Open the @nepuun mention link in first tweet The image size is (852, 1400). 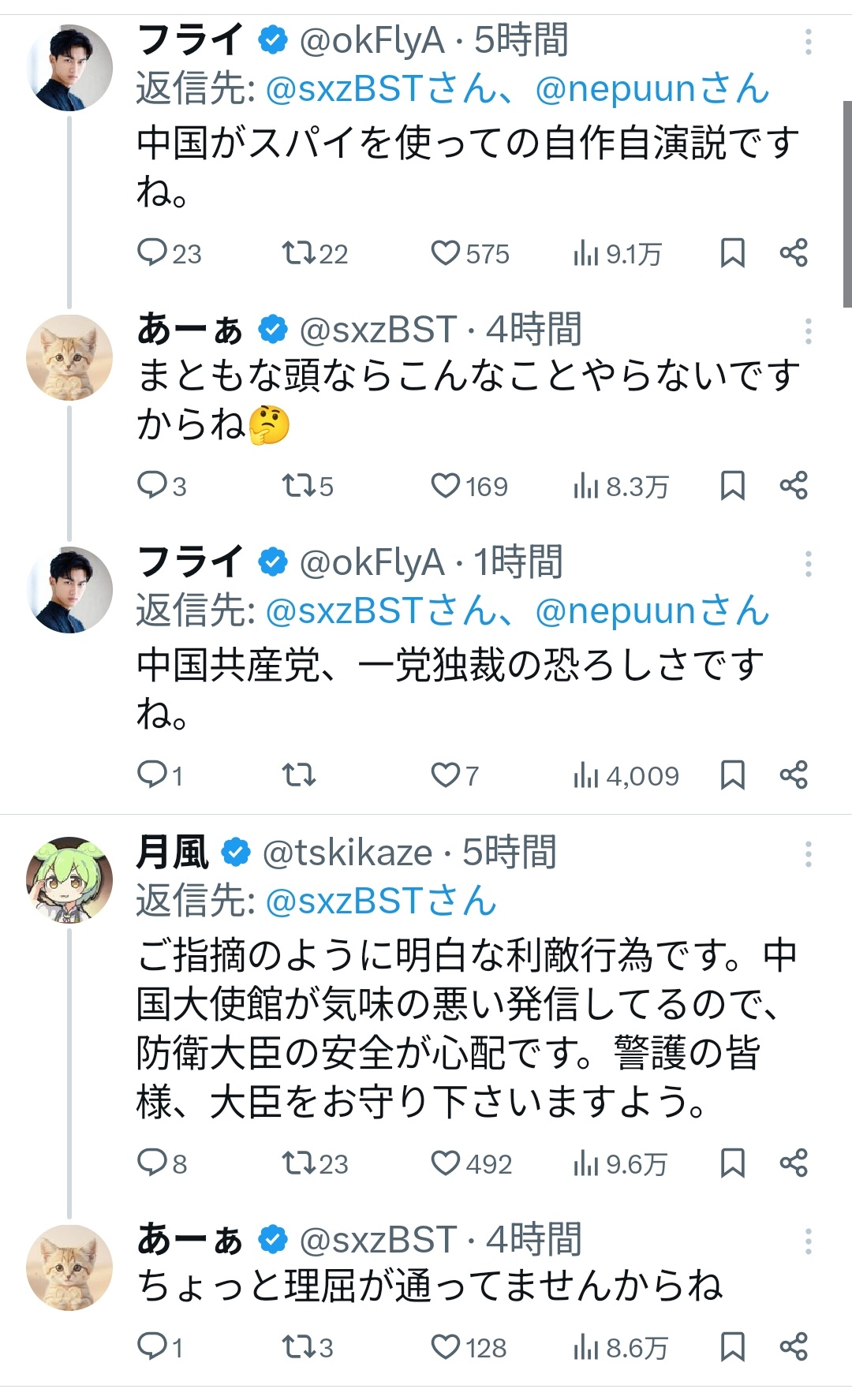click(x=652, y=89)
